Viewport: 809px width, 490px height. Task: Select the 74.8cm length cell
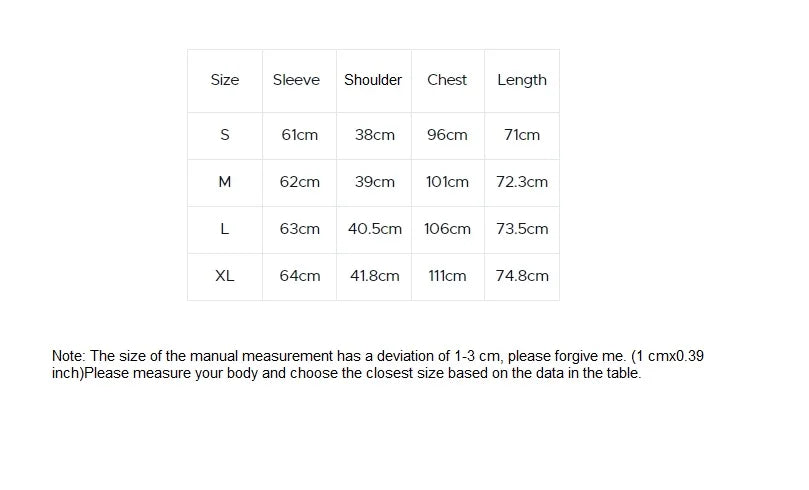coord(522,276)
